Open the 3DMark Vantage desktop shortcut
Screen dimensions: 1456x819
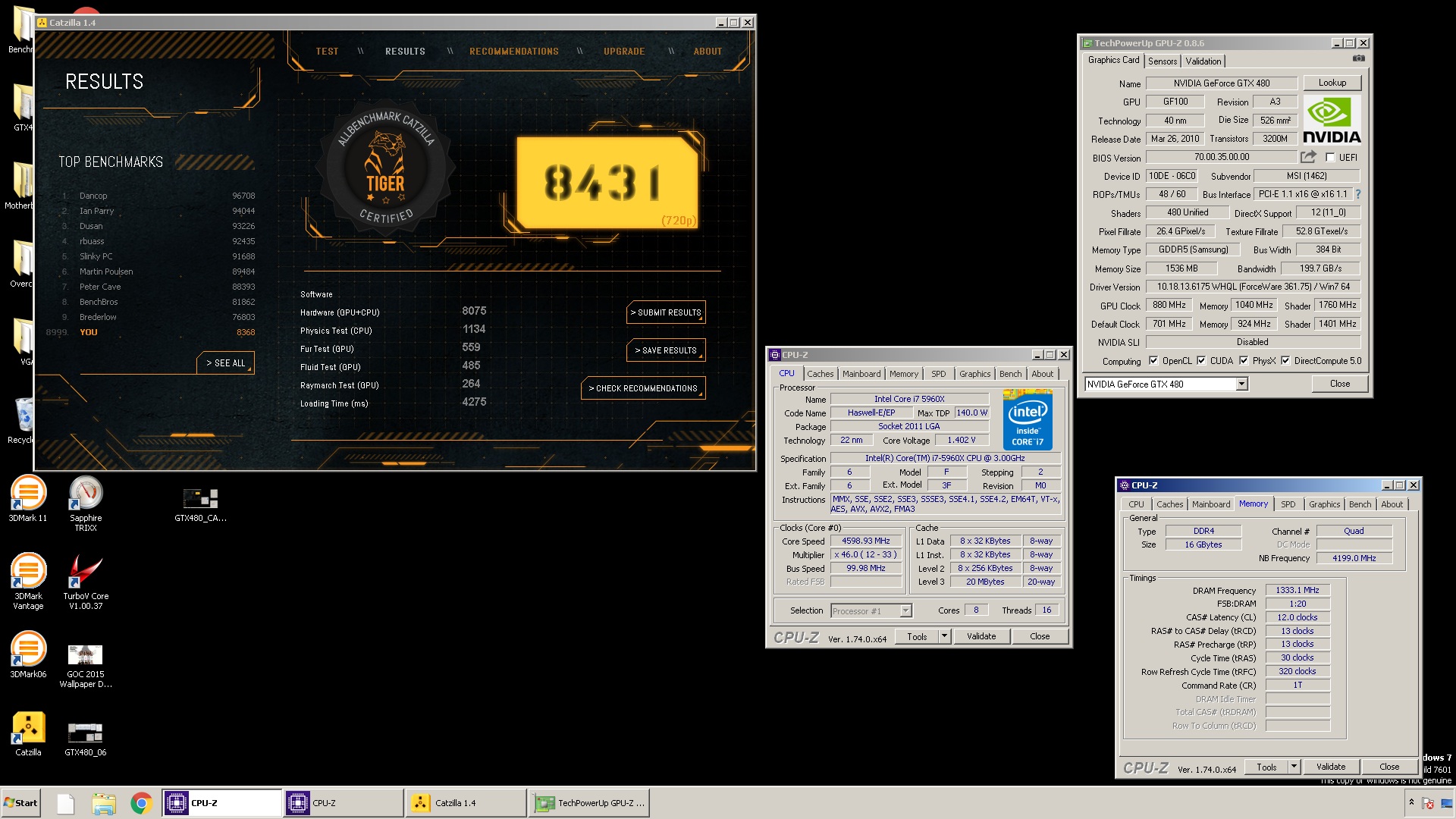pyautogui.click(x=28, y=581)
